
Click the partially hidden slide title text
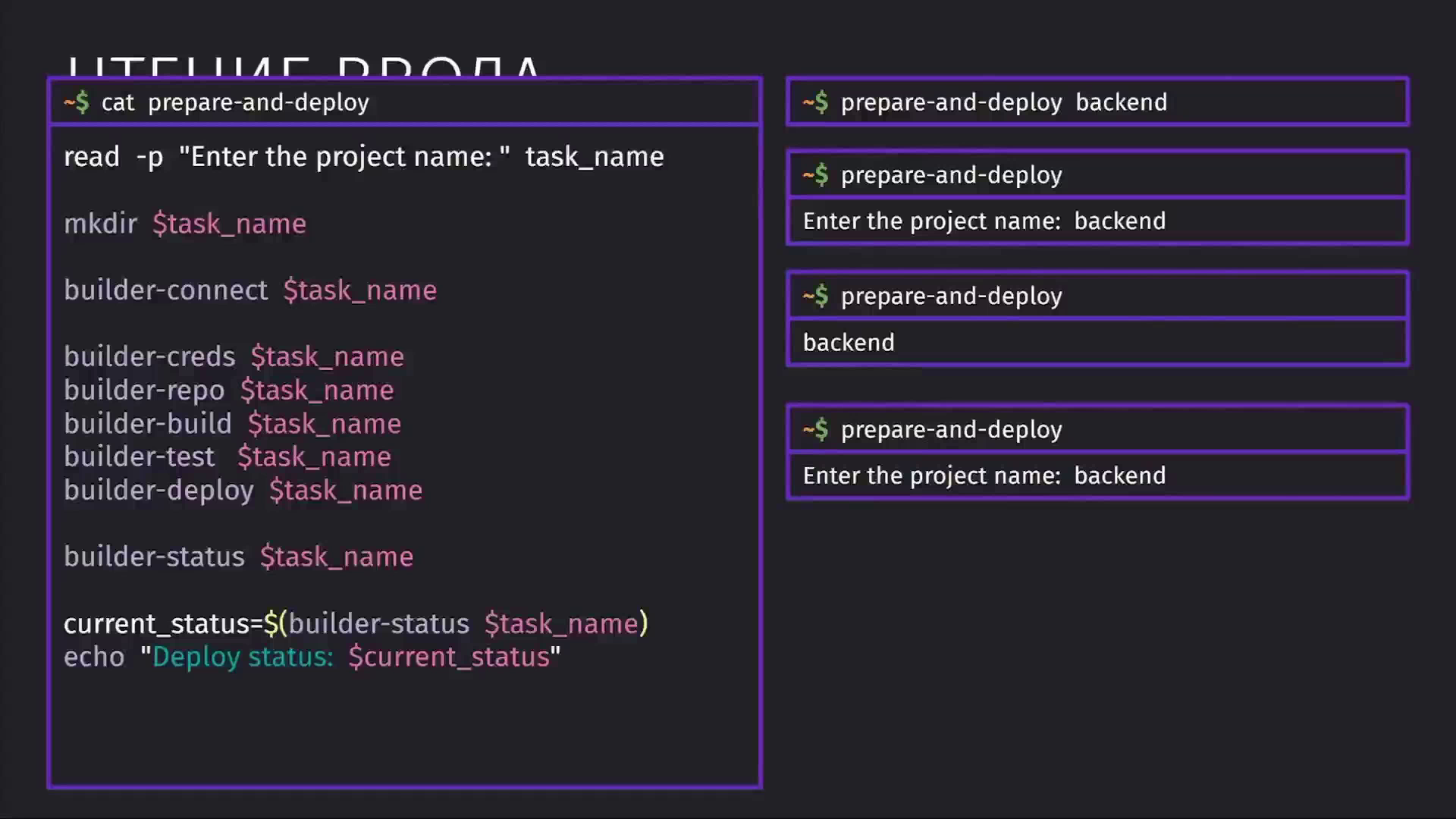[x=304, y=67]
